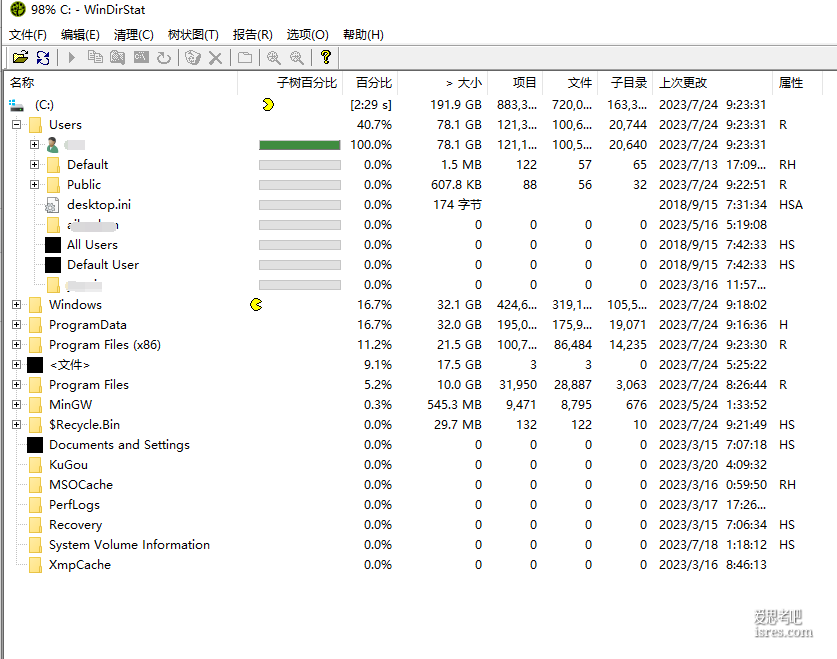
Task: Click the Zoom out toolbar icon
Action: pyautogui.click(x=297, y=57)
